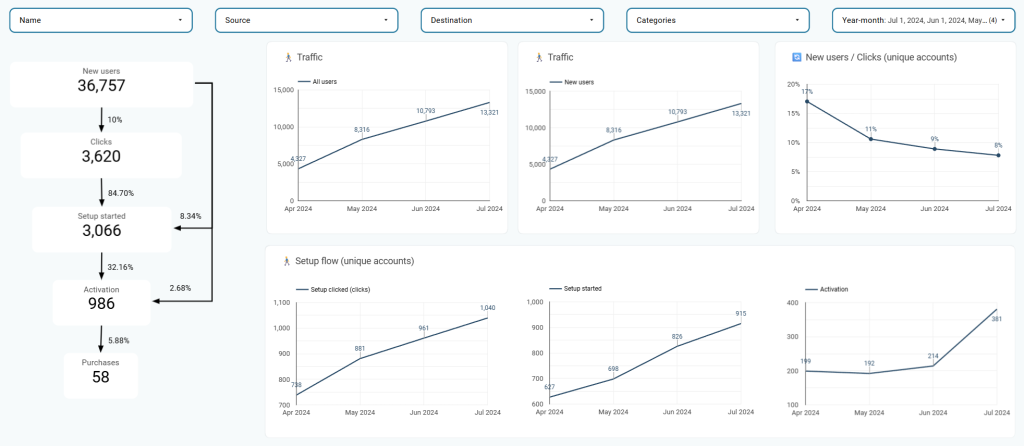
Task: Click the Setup started 3,066 funnel card
Action: coord(101,229)
